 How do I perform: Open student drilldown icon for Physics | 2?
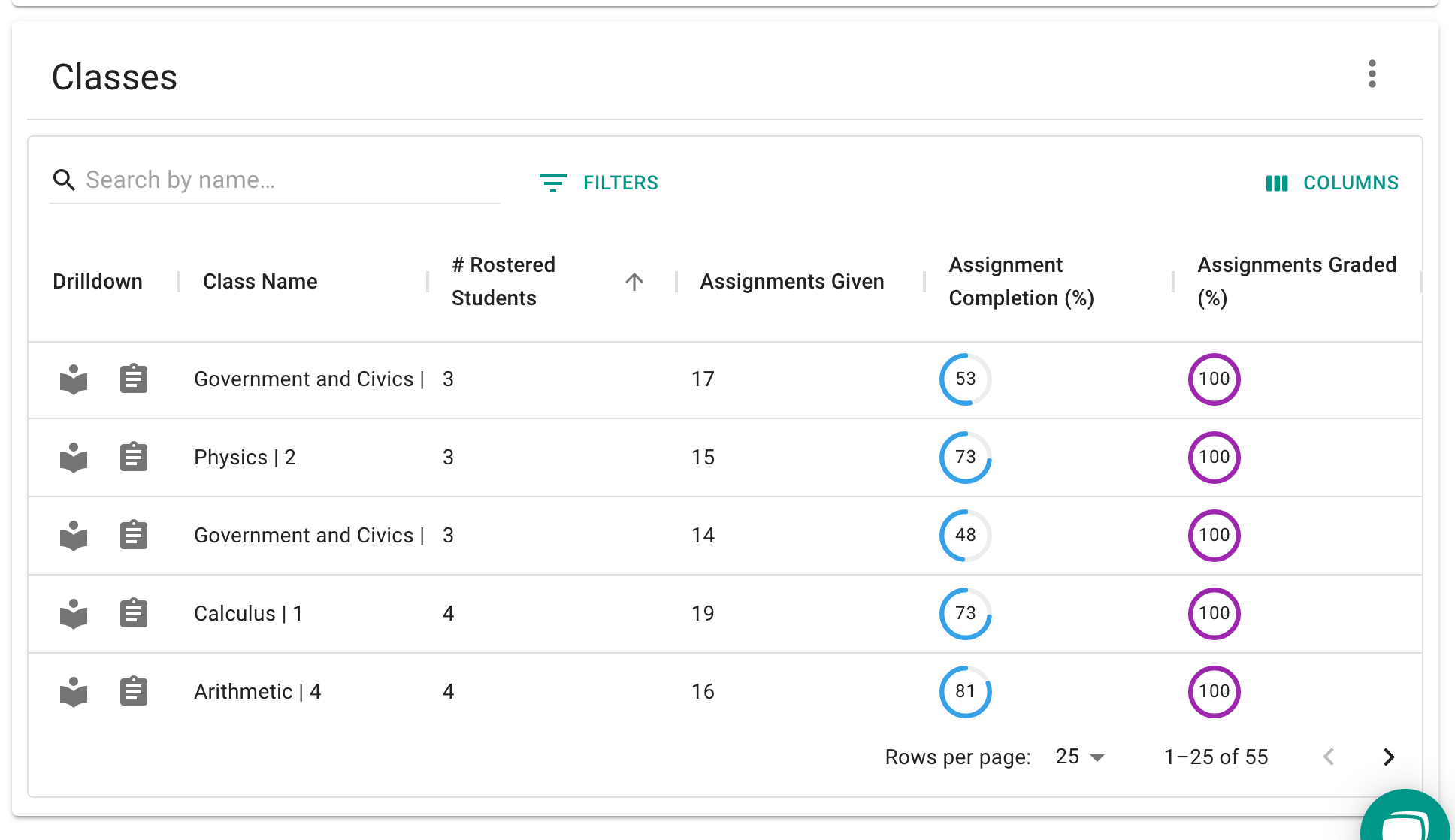(74, 458)
